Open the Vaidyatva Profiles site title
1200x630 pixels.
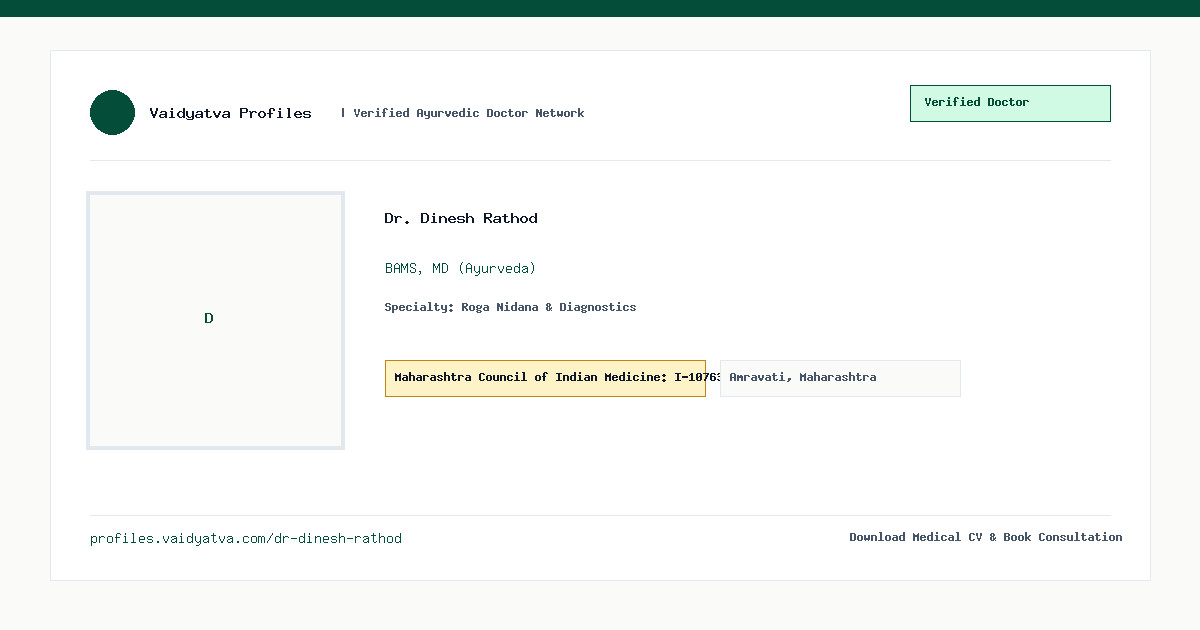(230, 113)
